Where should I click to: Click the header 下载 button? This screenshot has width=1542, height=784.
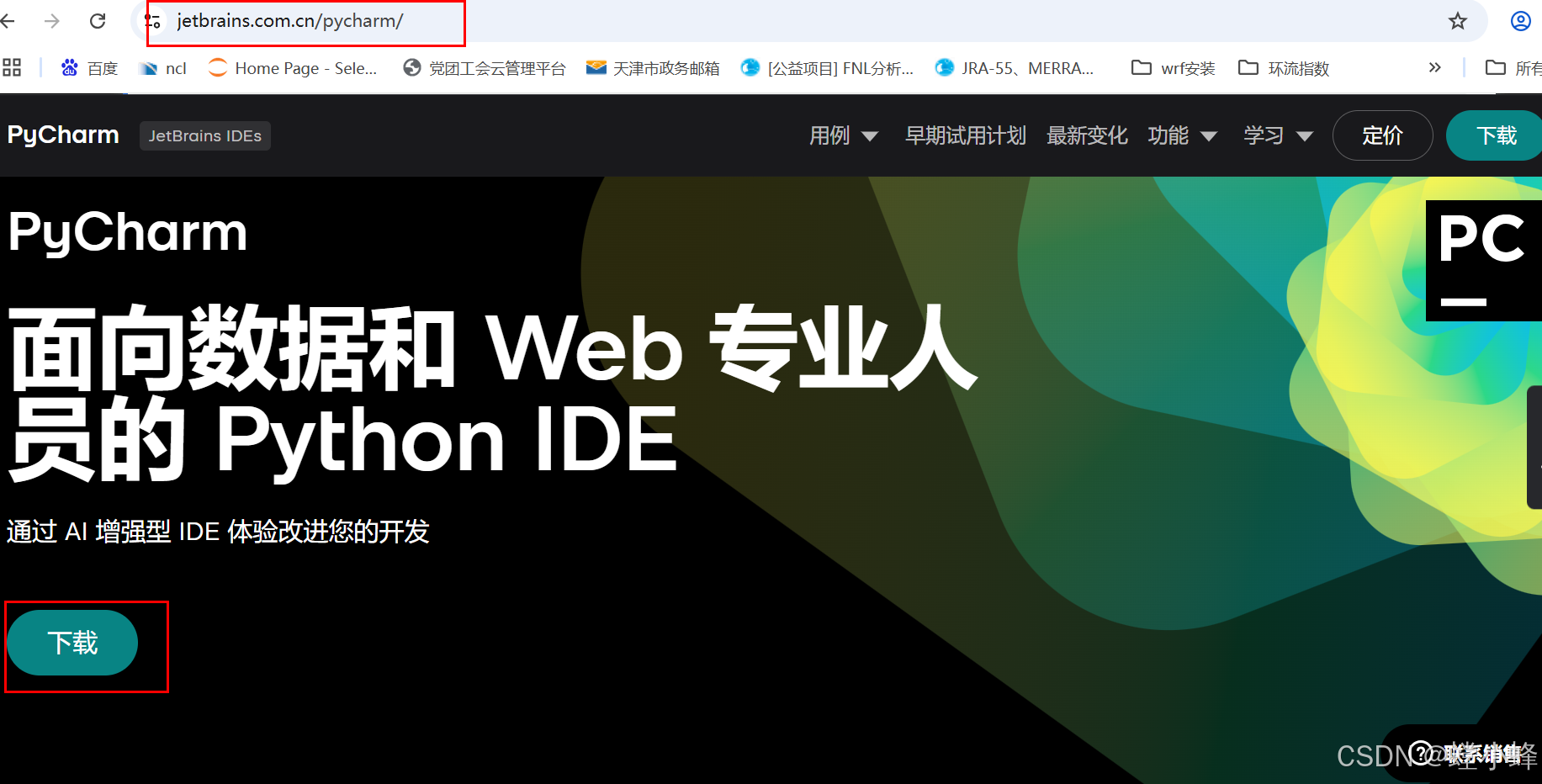(x=1495, y=135)
